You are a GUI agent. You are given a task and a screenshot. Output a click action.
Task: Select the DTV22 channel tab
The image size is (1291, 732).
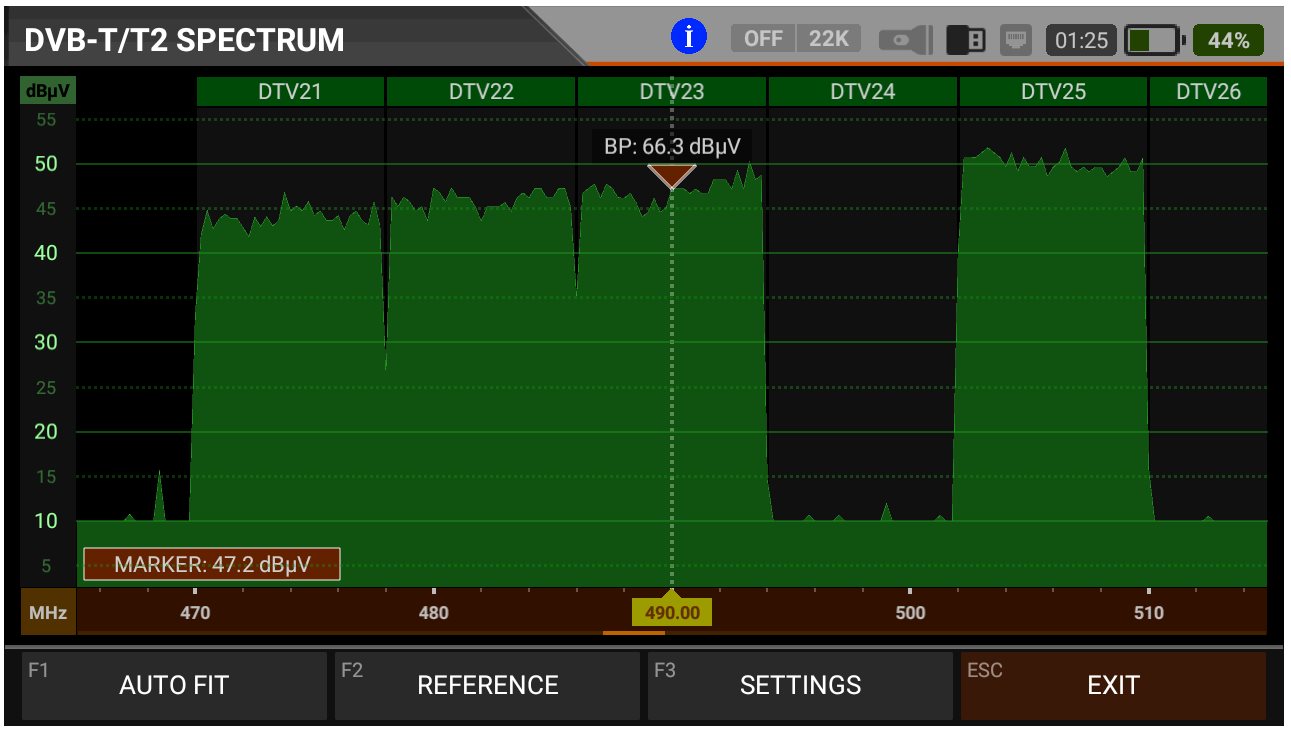(481, 92)
